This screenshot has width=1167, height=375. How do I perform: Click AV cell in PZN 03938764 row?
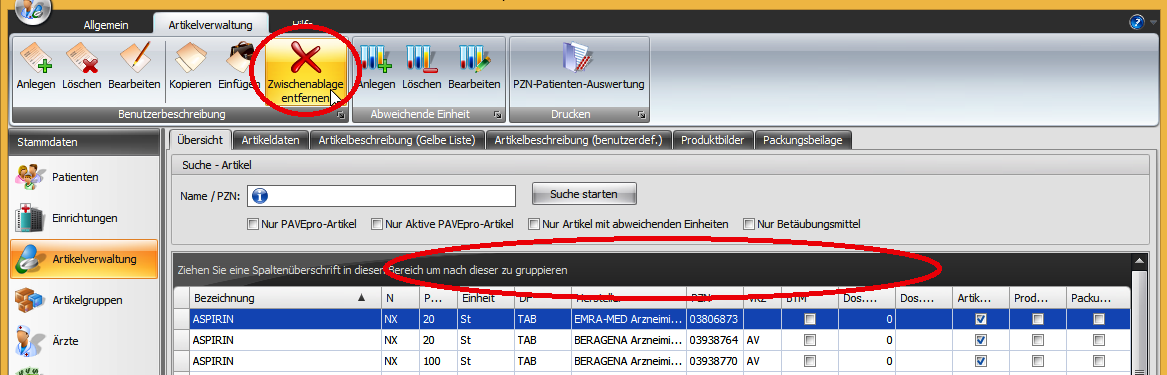click(x=761, y=340)
